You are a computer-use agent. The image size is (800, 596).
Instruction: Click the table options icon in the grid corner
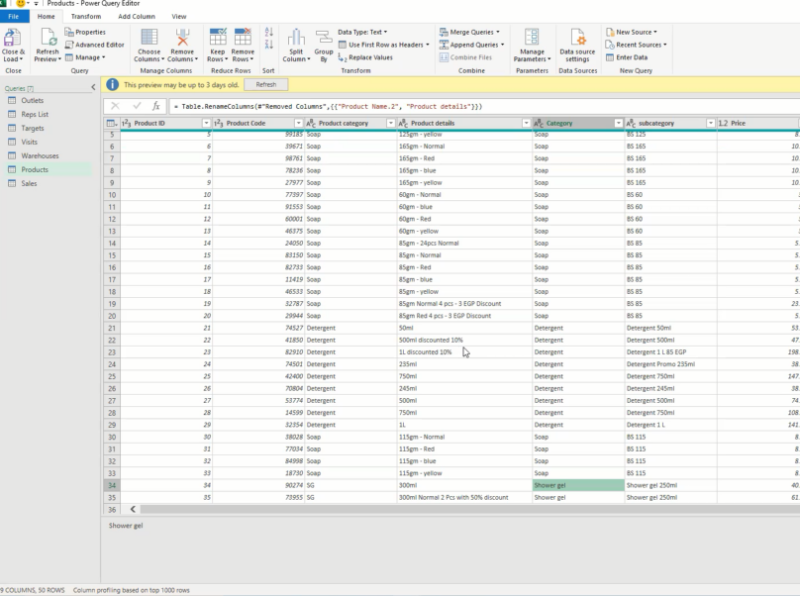click(x=111, y=123)
